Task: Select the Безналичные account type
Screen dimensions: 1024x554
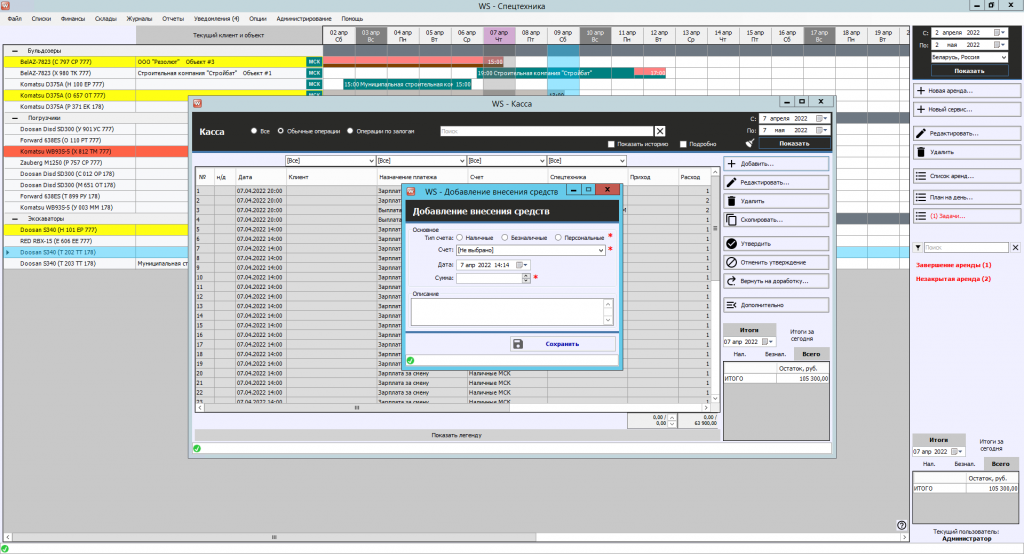Action: pos(504,238)
